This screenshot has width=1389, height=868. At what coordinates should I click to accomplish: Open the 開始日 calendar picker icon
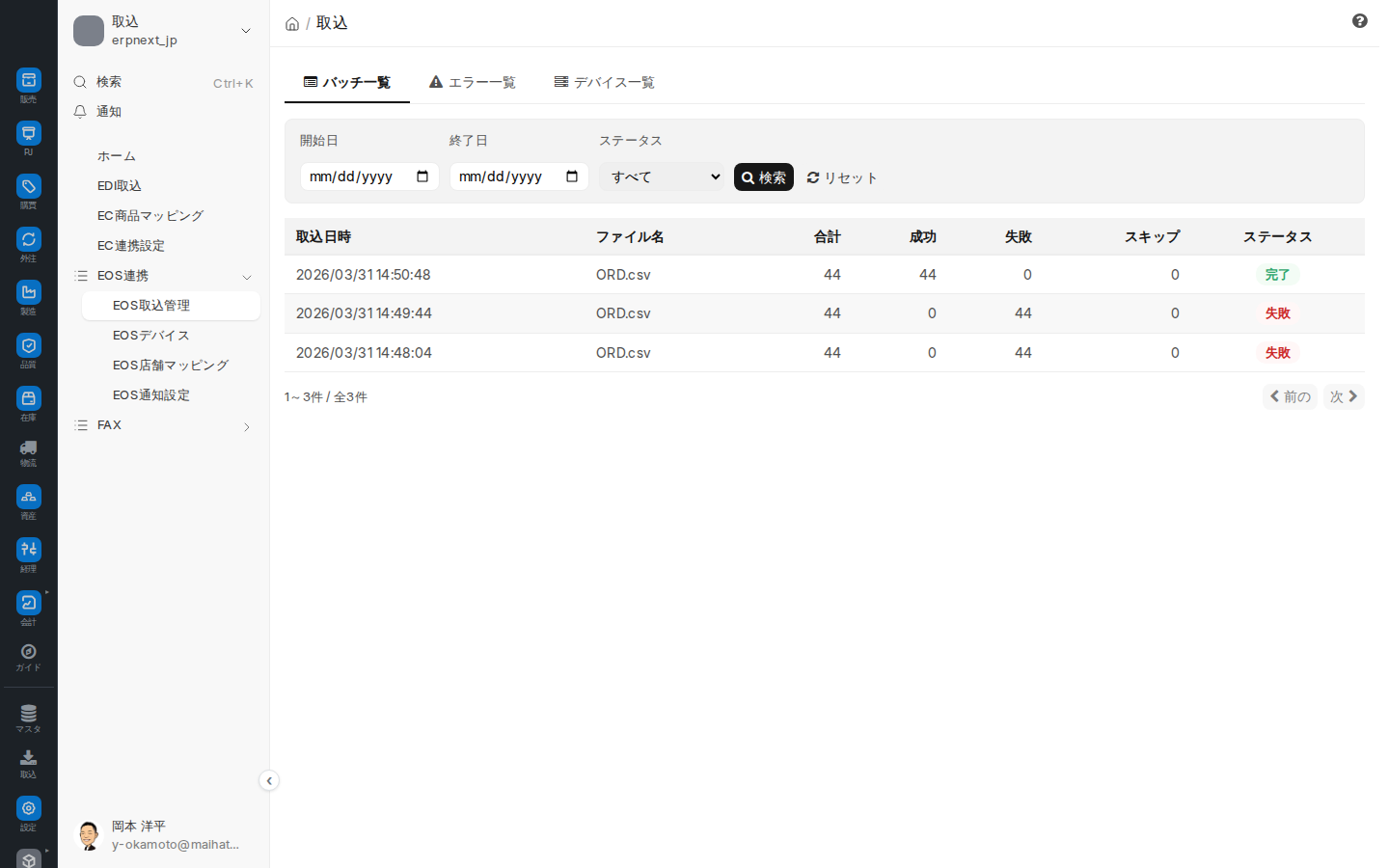[x=422, y=176]
